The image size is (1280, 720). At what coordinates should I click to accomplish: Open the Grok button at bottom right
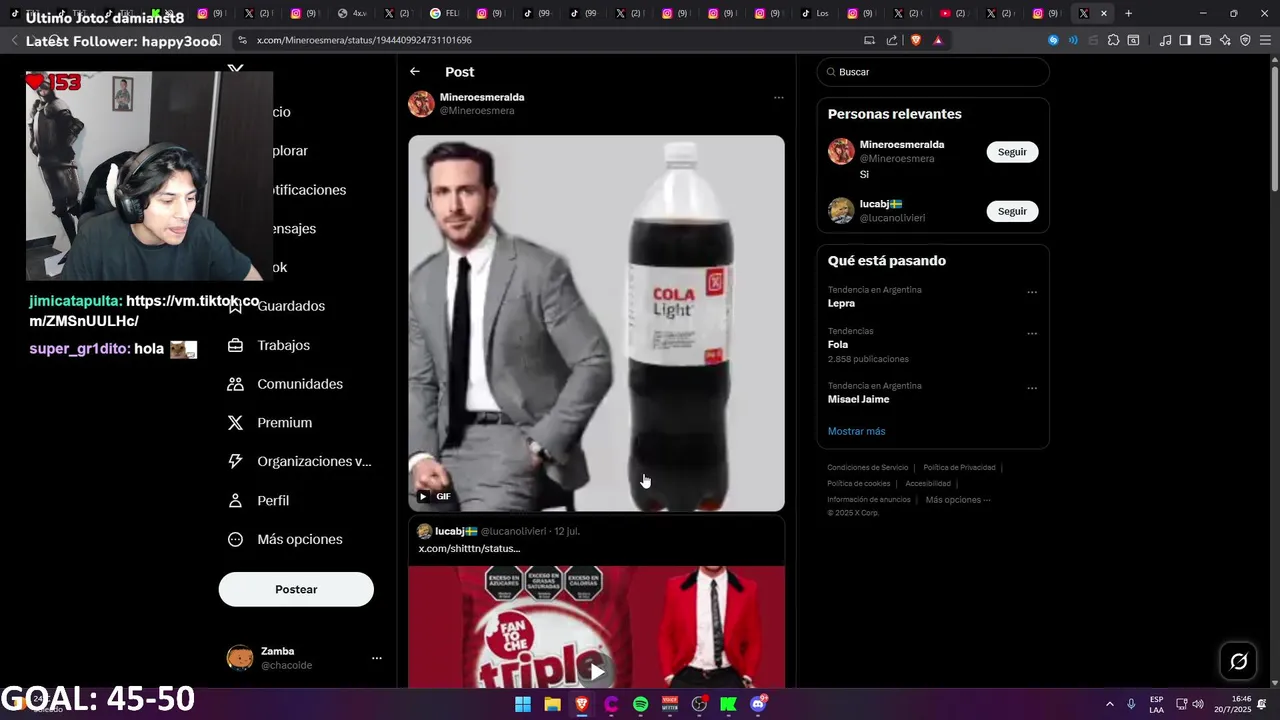point(1238,661)
